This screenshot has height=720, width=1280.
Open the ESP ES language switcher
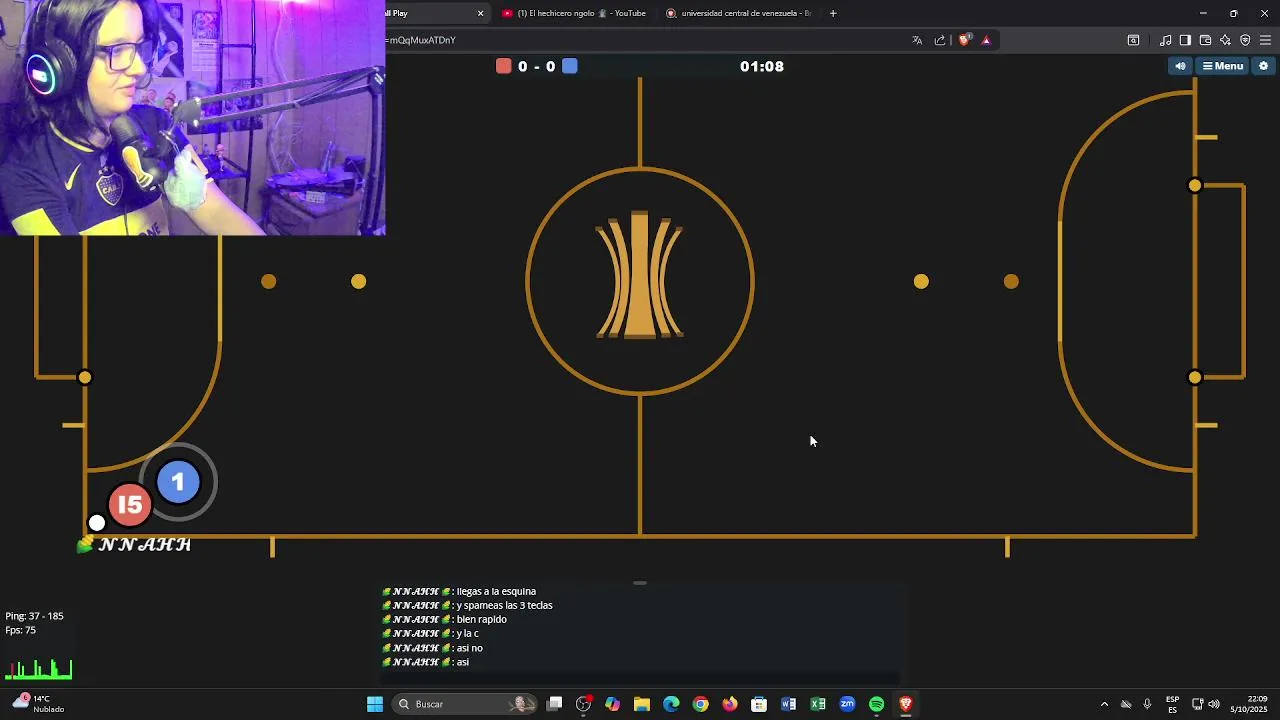[x=1172, y=704]
